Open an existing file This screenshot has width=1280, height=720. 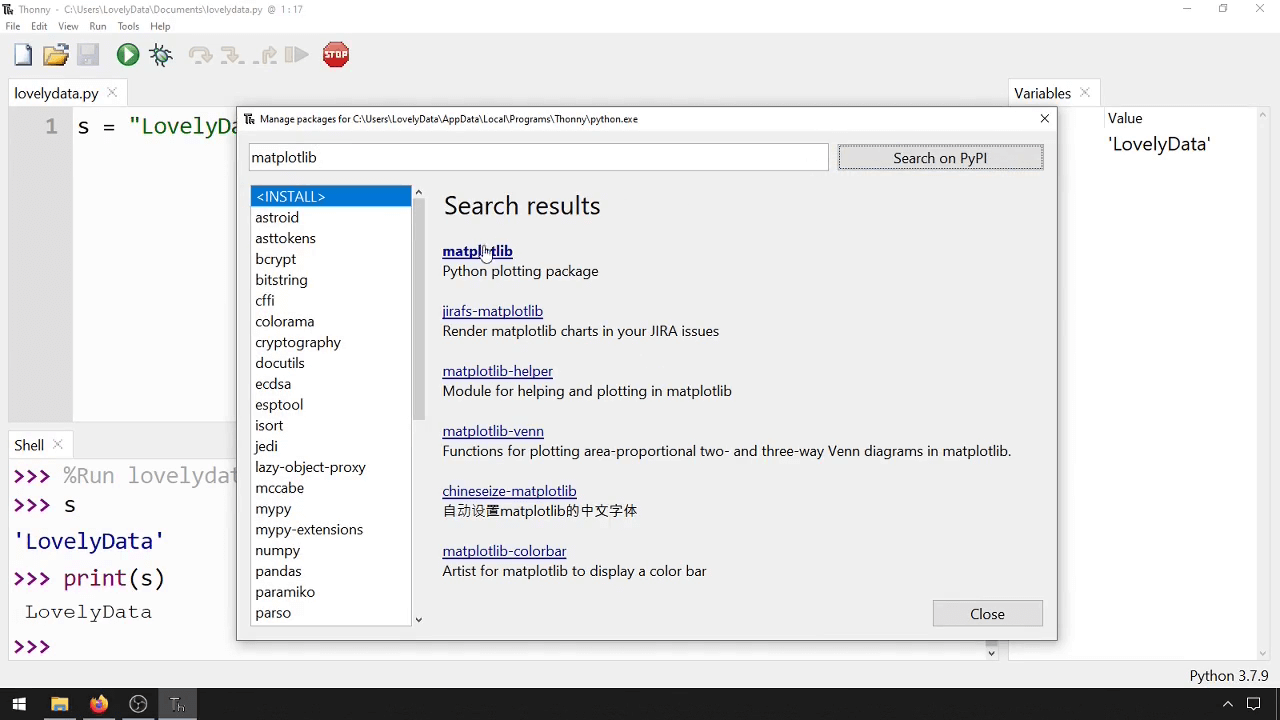coord(55,54)
